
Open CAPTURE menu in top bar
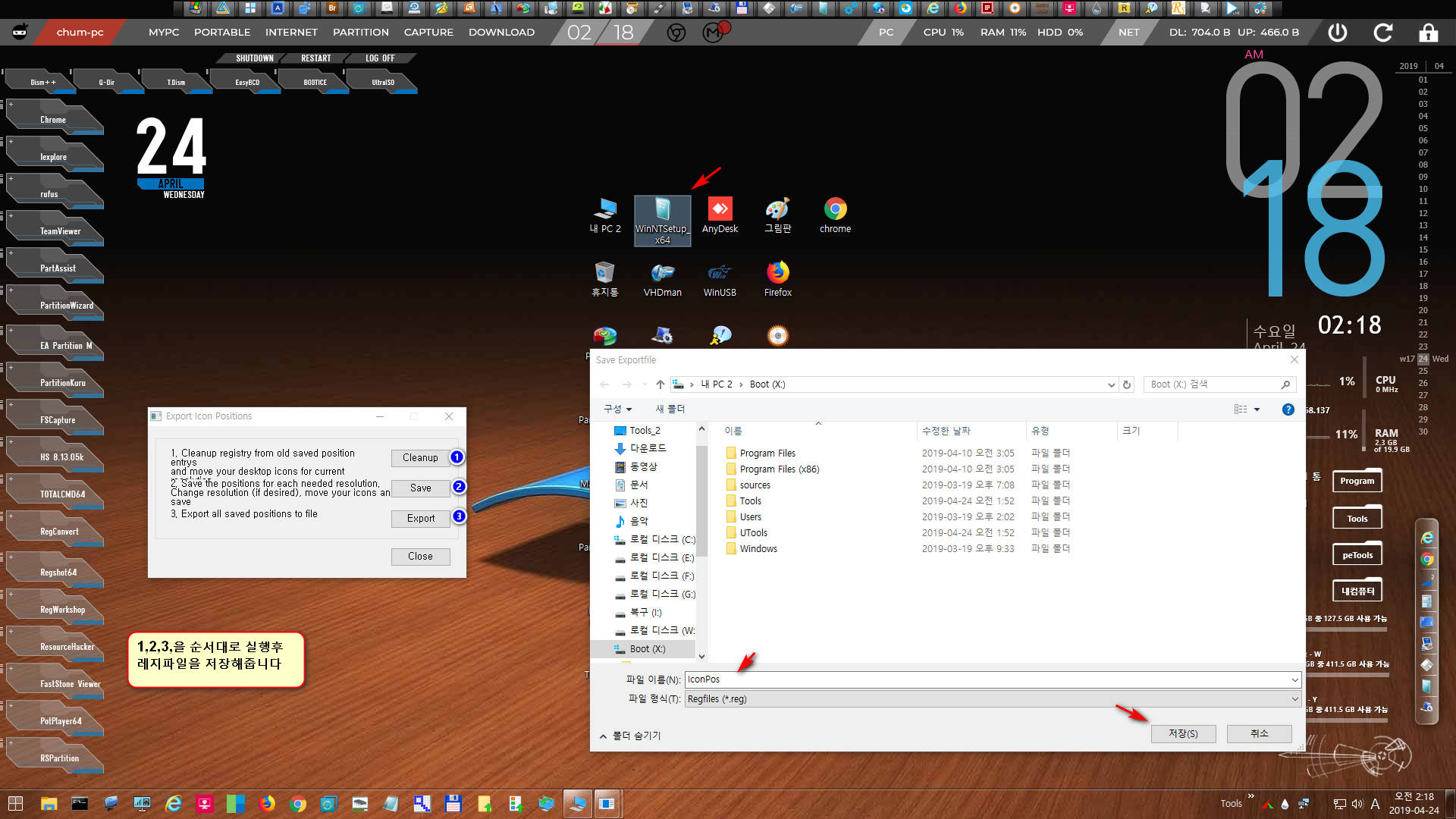click(428, 33)
